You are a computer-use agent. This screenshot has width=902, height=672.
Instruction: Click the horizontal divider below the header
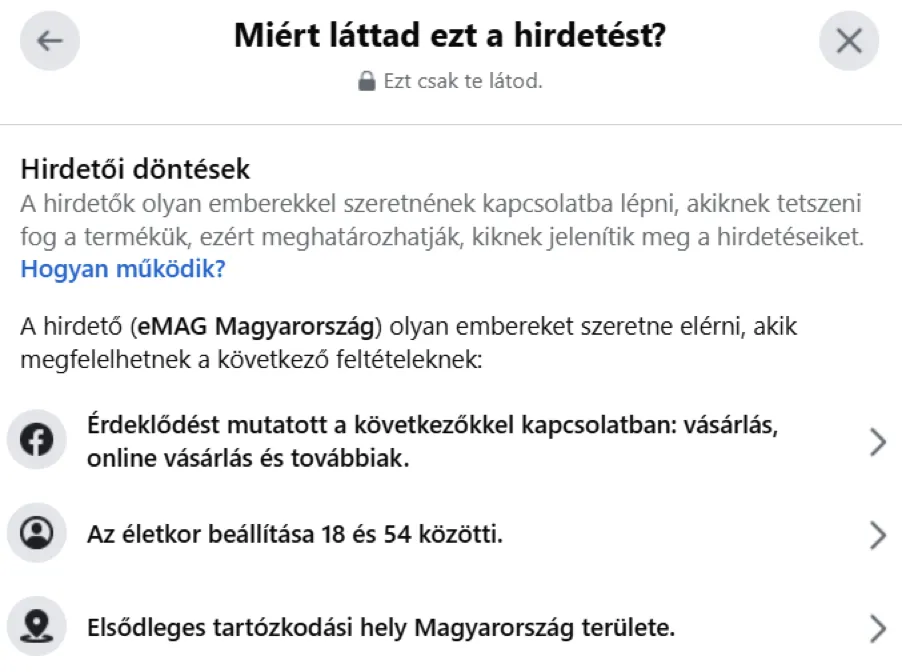point(451,124)
